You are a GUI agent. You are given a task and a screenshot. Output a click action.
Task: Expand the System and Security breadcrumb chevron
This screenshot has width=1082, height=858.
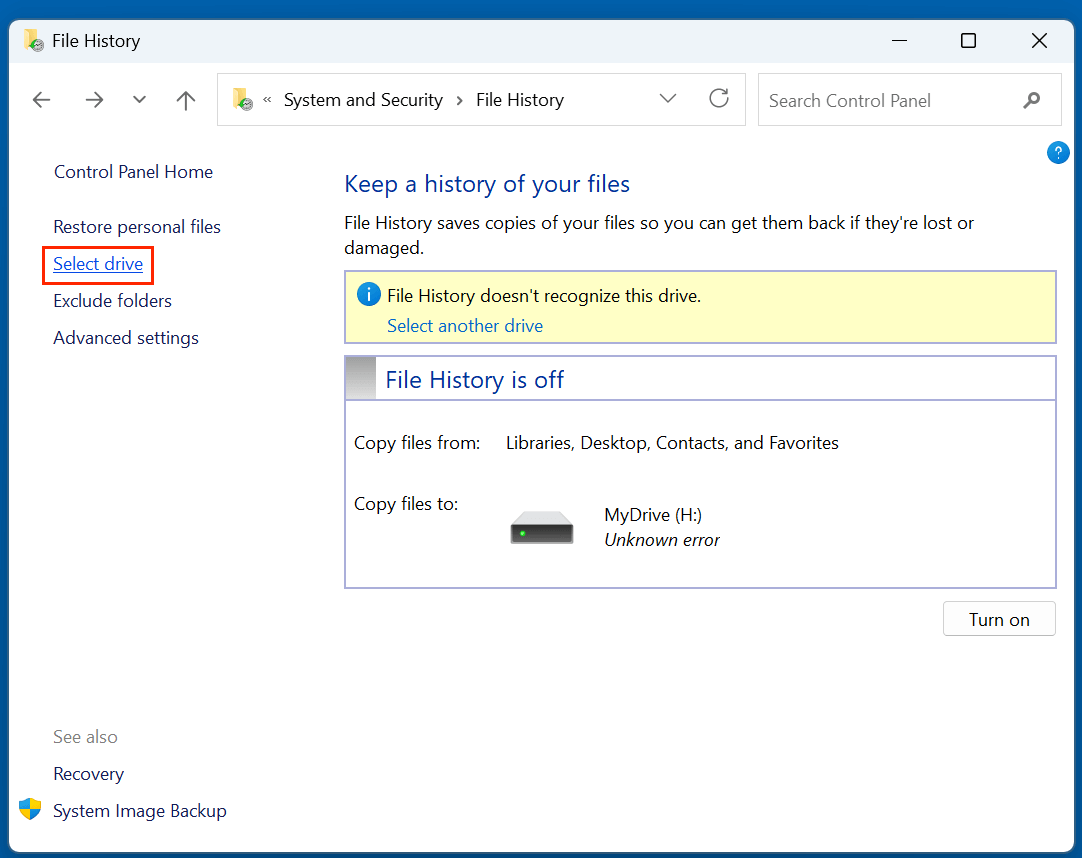(460, 99)
